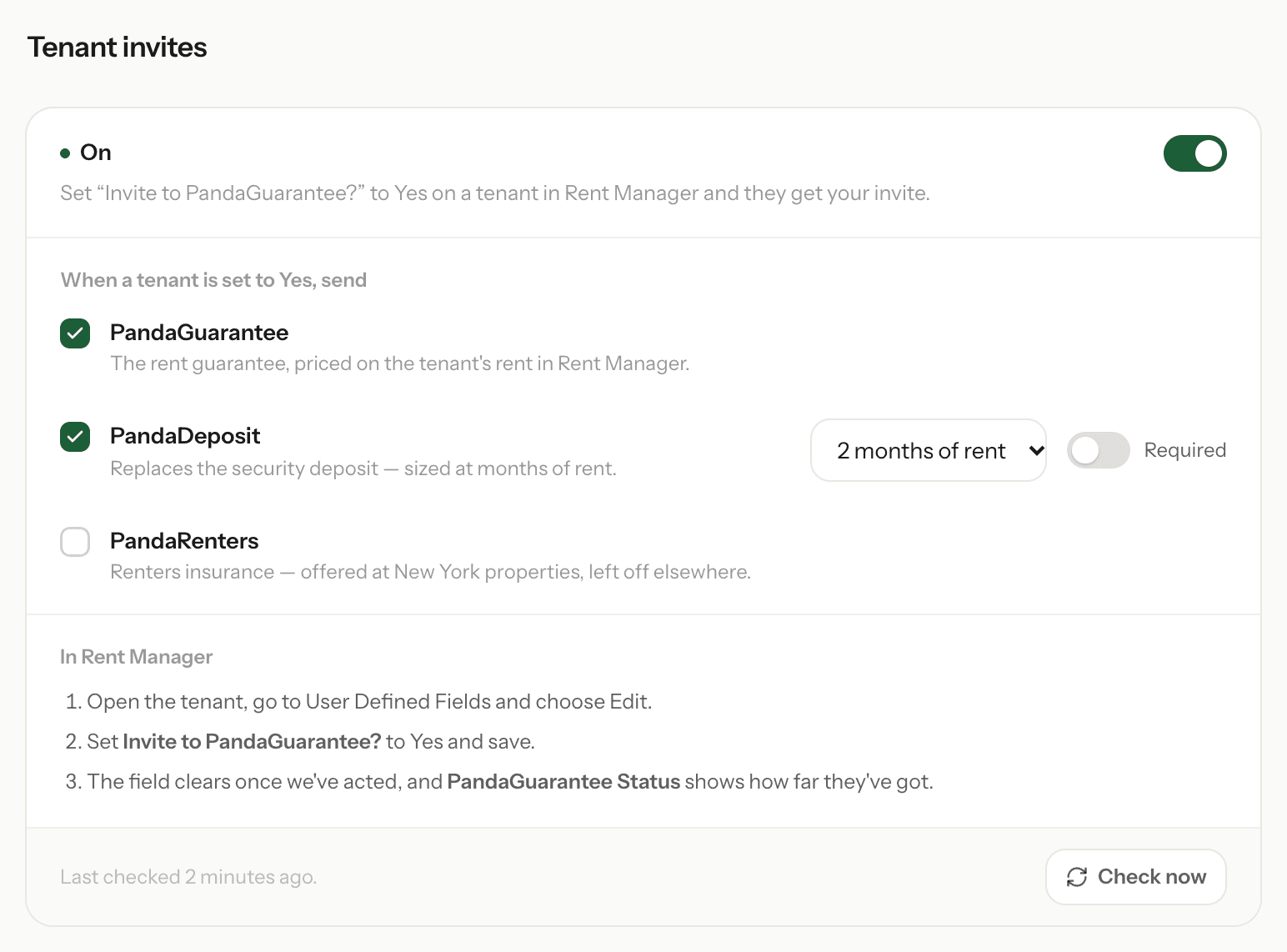Click the 'When a tenant is set to Yes, send' heading
The image size is (1287, 952).
tap(213, 280)
